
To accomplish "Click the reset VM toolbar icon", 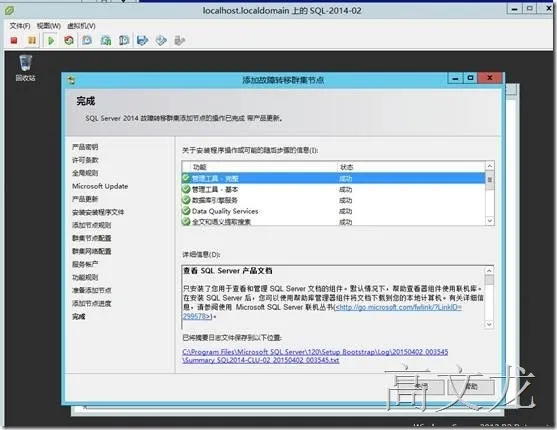I will [69, 41].
